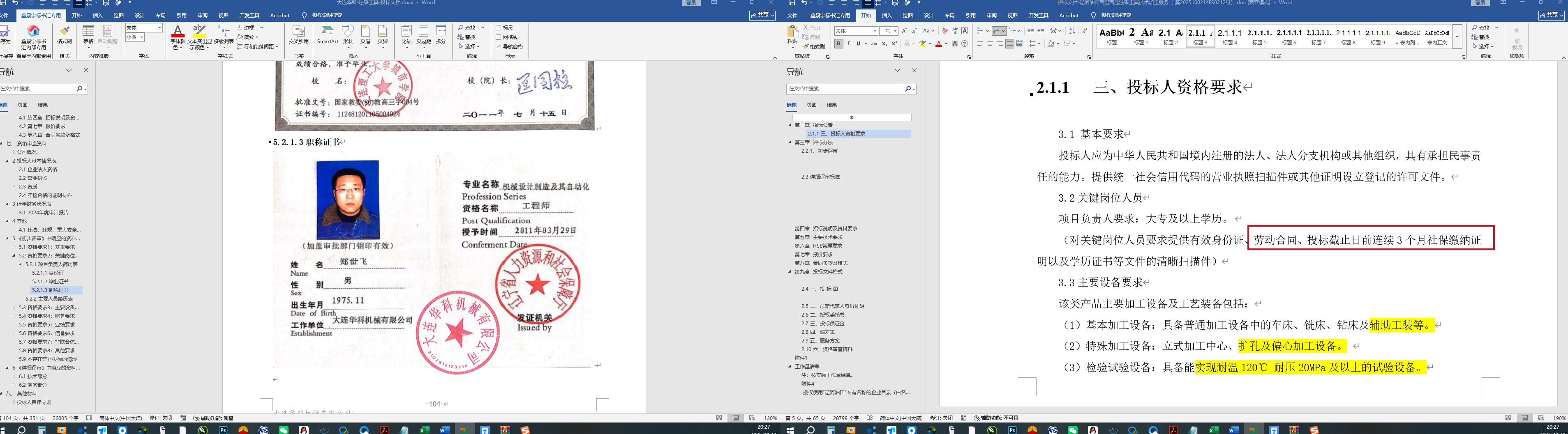Click the navigation search field in left window
The height and width of the screenshot is (434, 1568).
tap(38, 89)
